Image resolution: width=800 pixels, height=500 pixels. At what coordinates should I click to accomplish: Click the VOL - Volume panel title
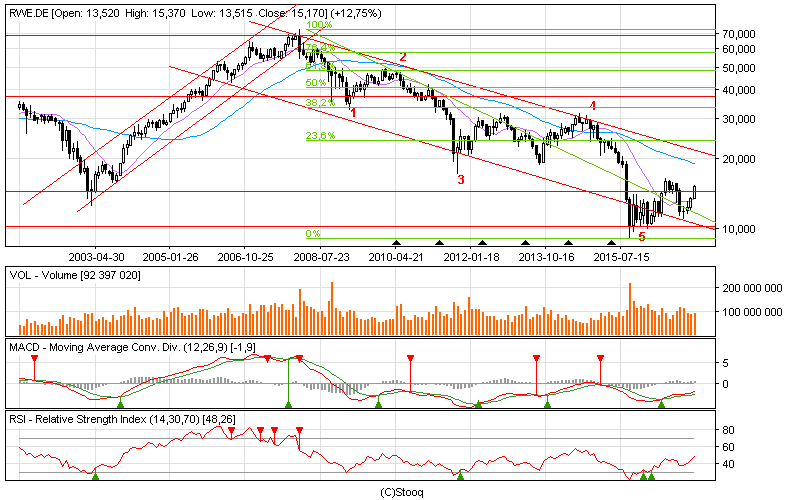[x=74, y=276]
